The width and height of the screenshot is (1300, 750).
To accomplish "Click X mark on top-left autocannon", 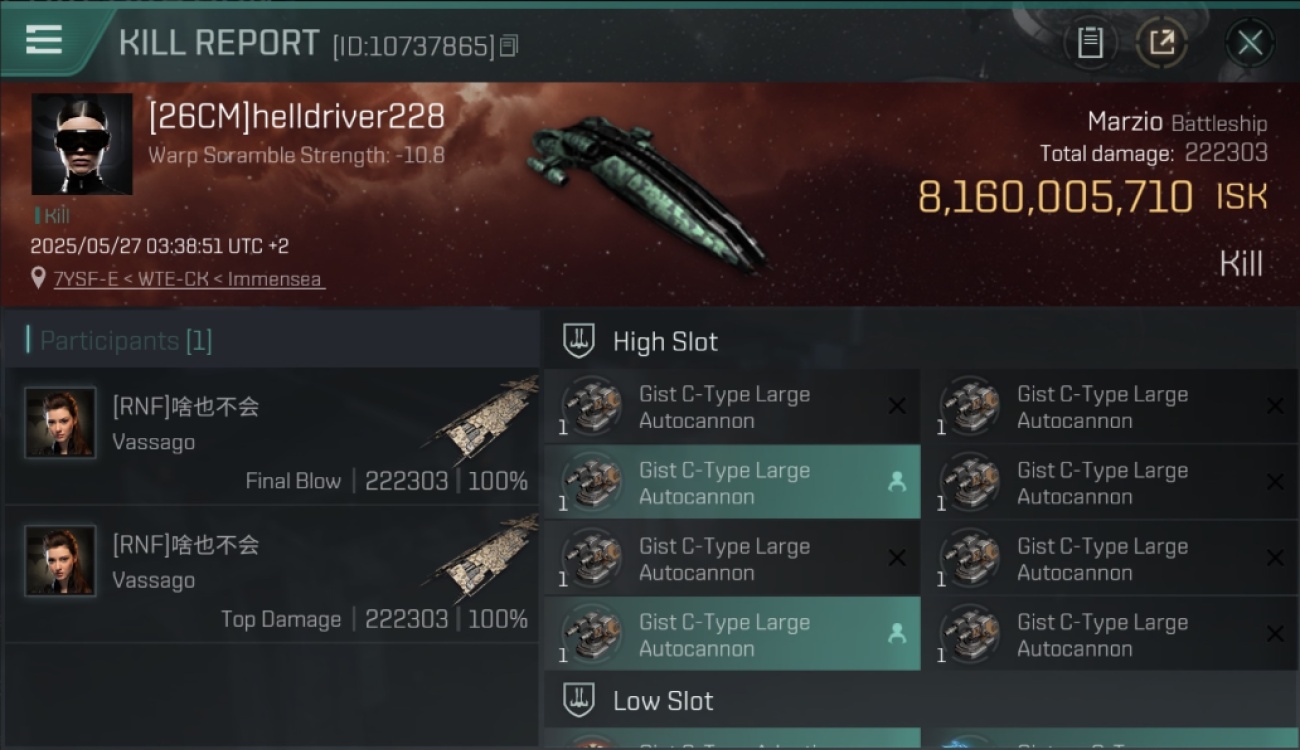I will pyautogui.click(x=897, y=406).
